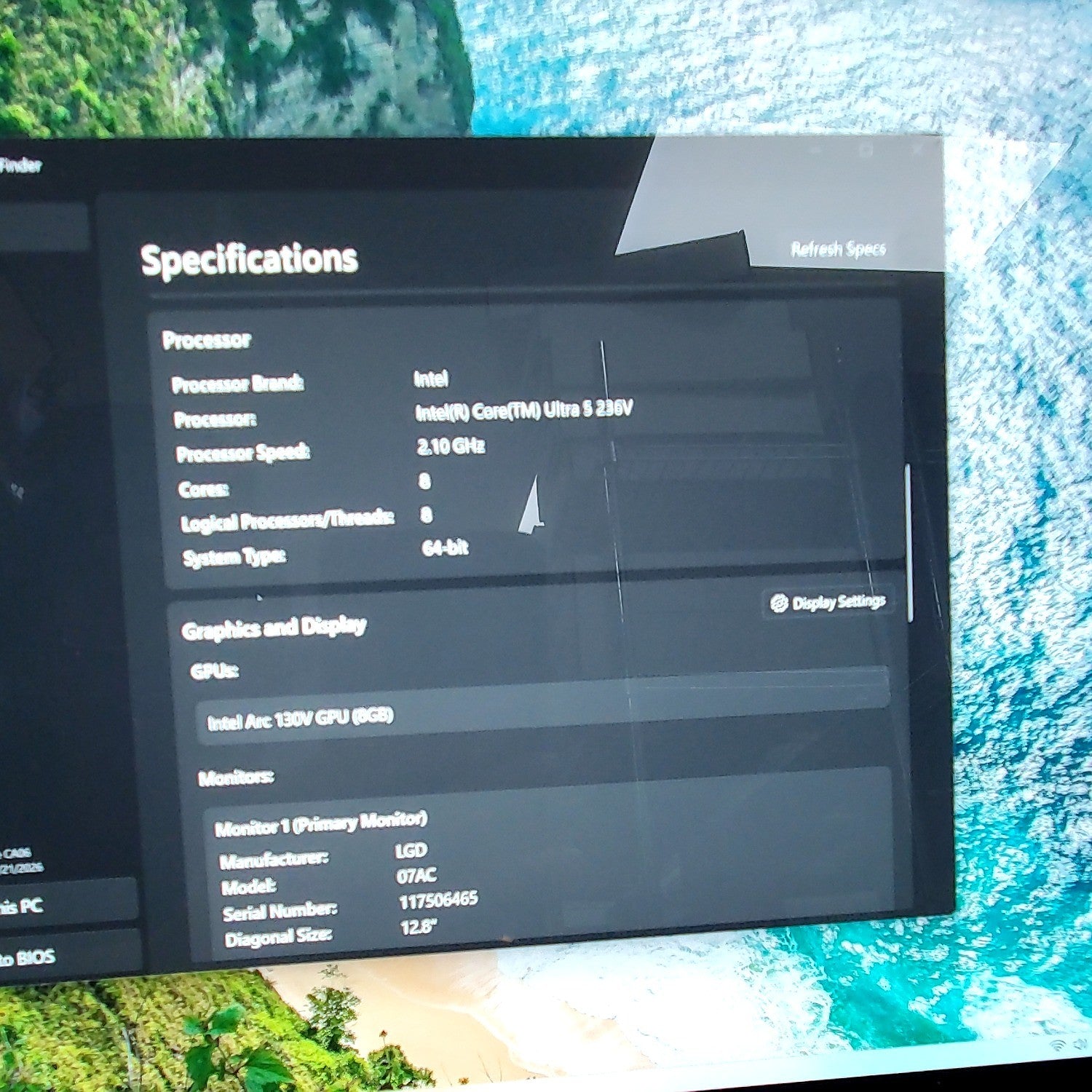Click the "GPUs:" label

tap(214, 670)
